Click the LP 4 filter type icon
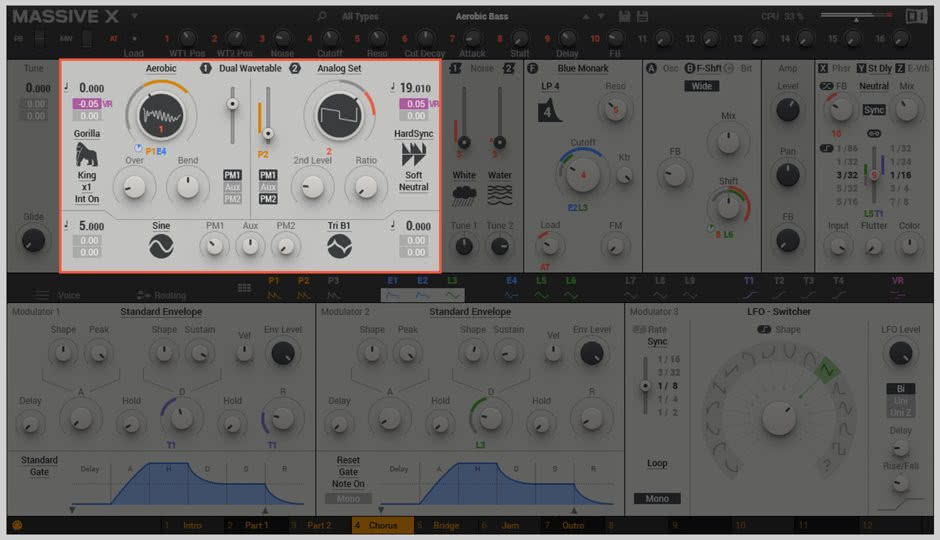Screen dimensions: 940x540 (549, 111)
